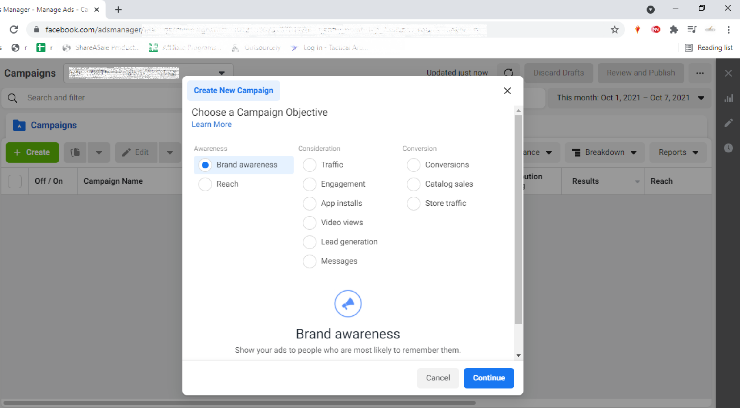Viewport: 740px width, 408px height.
Task: Click the horizontal scrollbar at bottom
Action: click(238, 403)
